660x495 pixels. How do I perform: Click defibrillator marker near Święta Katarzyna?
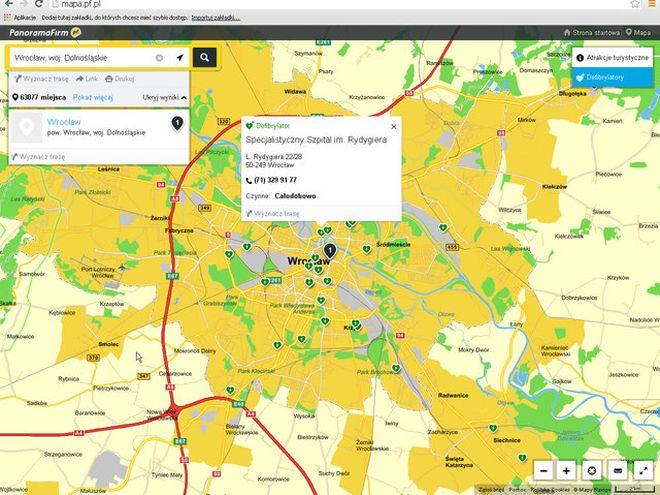(x=522, y=458)
